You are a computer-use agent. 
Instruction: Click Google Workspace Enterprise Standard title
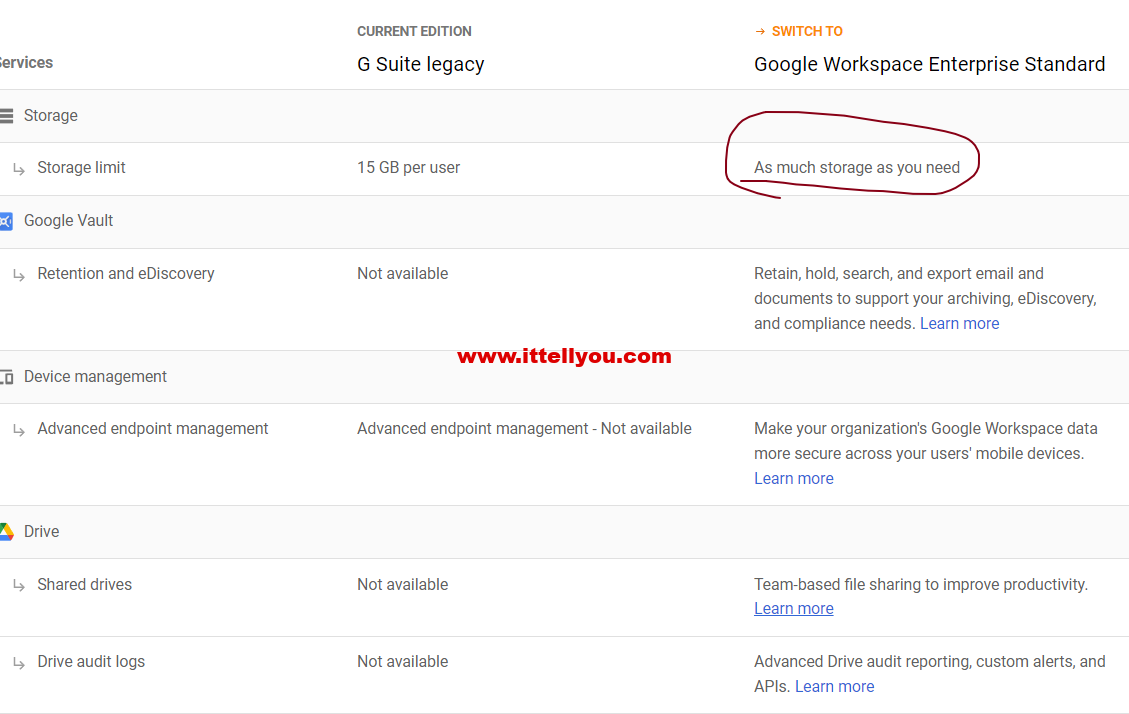929,64
